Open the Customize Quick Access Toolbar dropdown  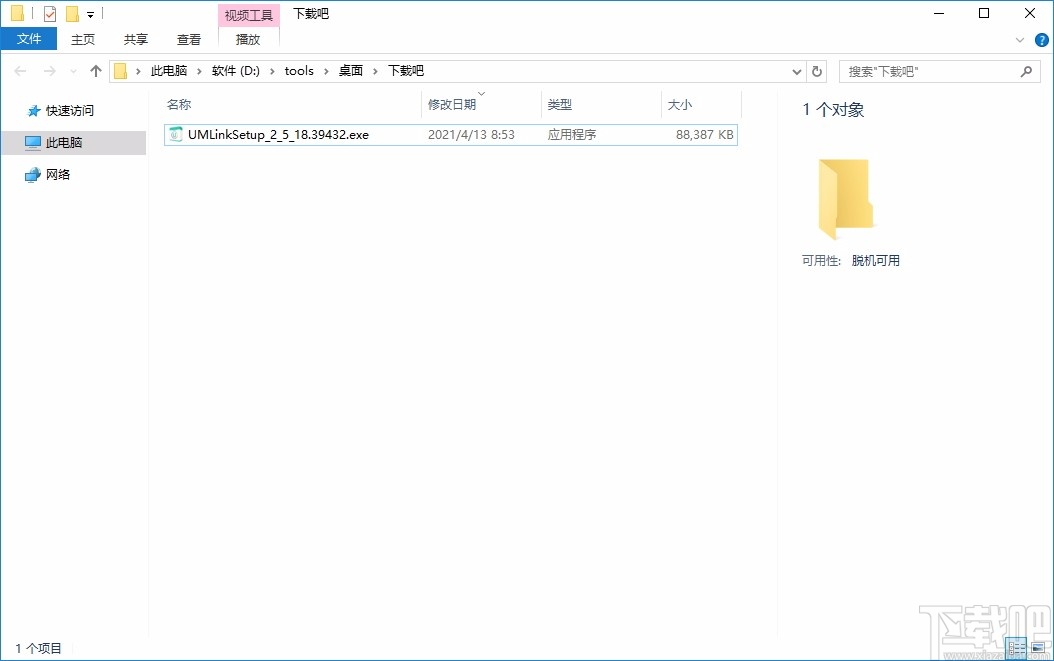click(90, 13)
